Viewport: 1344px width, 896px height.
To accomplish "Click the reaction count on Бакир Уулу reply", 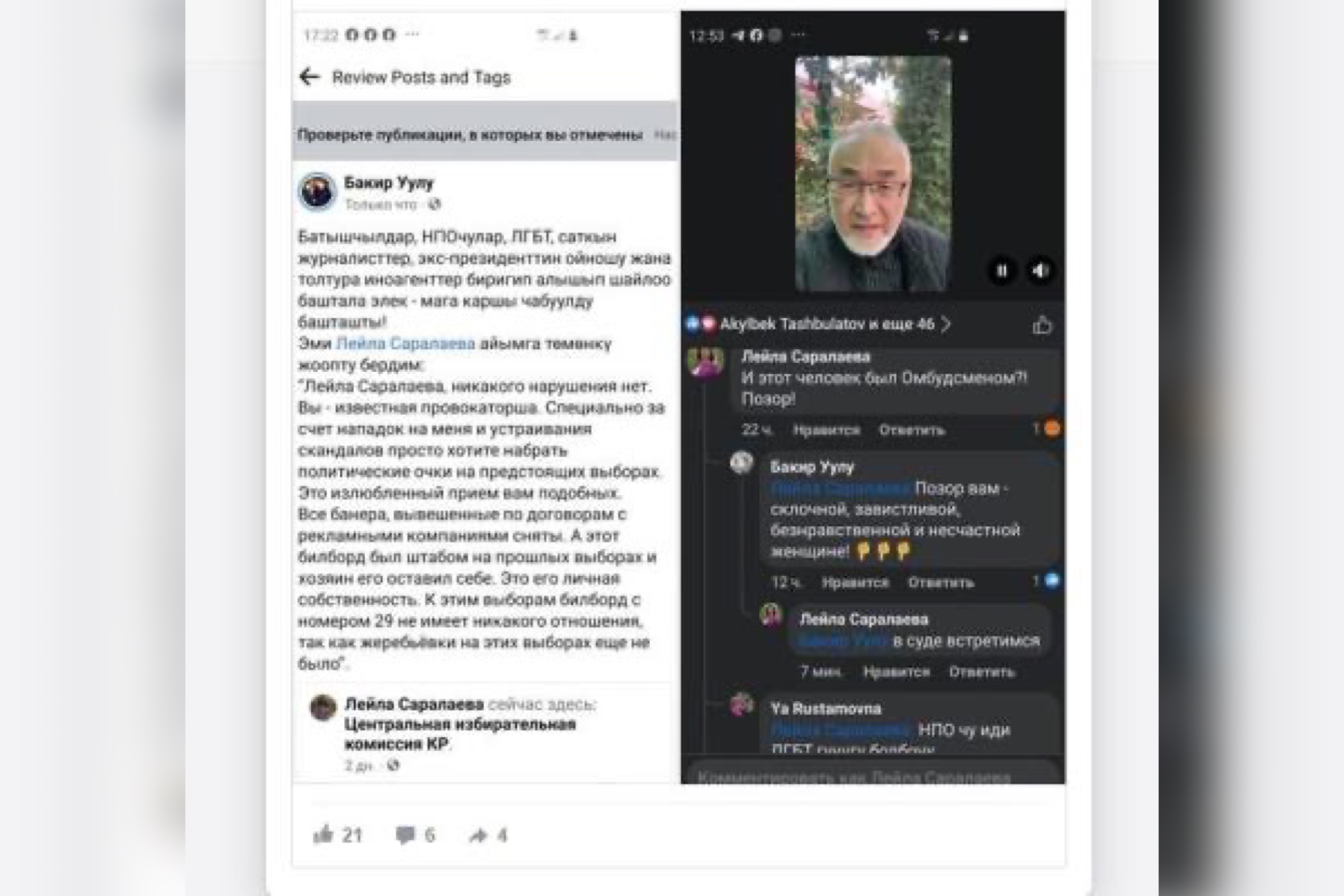I will tap(1046, 580).
